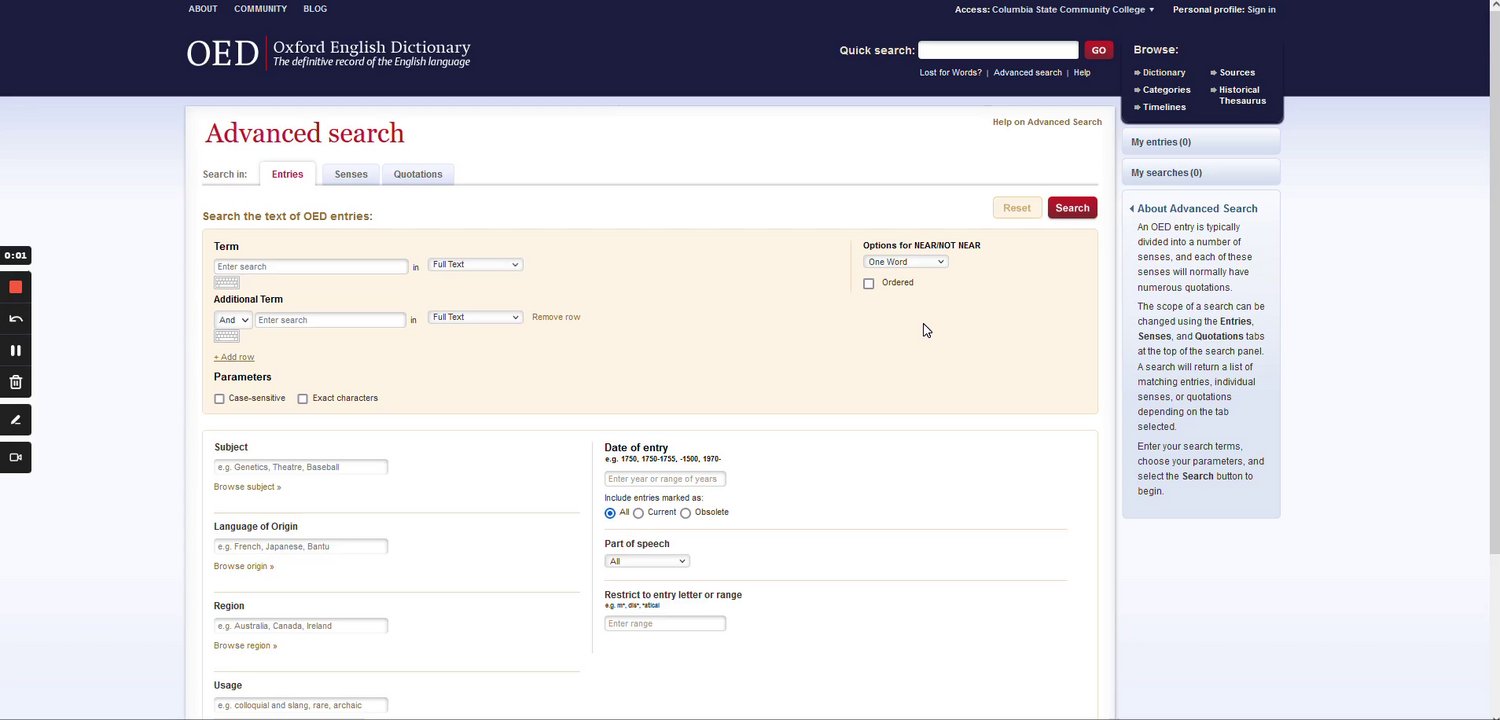
Task: Switch to the Quotations tab
Action: pos(418,174)
